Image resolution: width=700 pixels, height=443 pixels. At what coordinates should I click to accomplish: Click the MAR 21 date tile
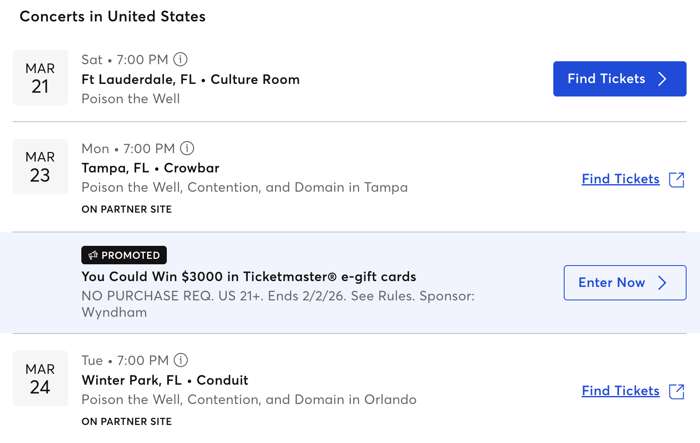coord(40,78)
